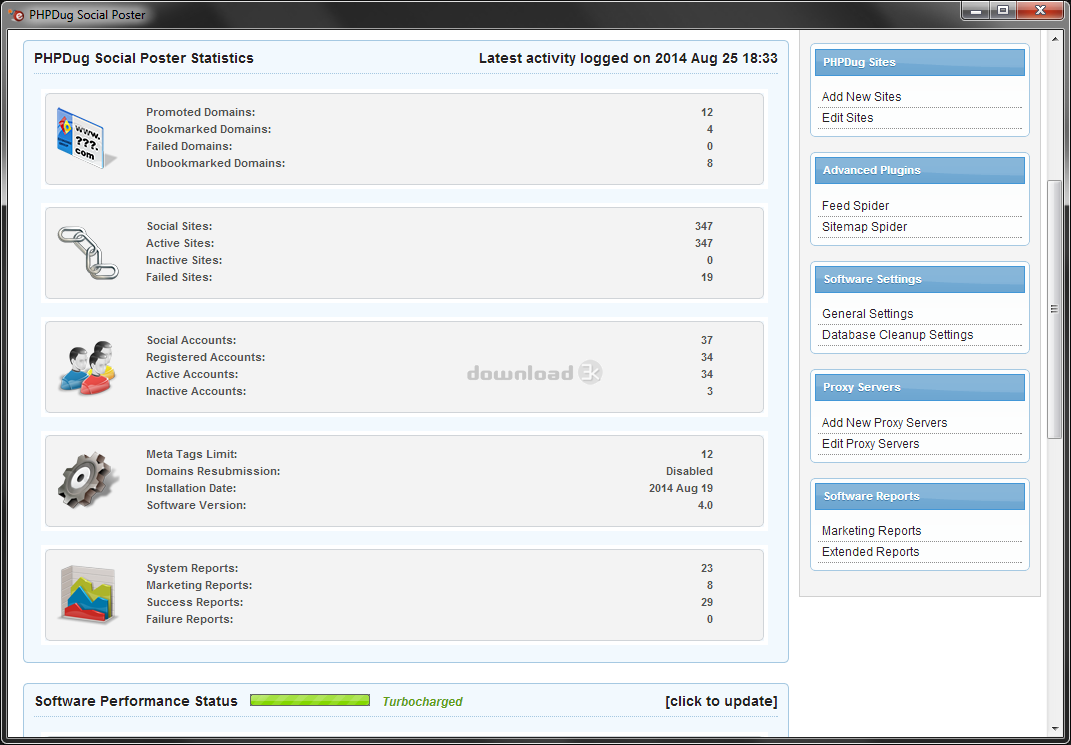This screenshot has width=1071, height=745.
Task: Click the social accounts people icon
Action: 84,366
